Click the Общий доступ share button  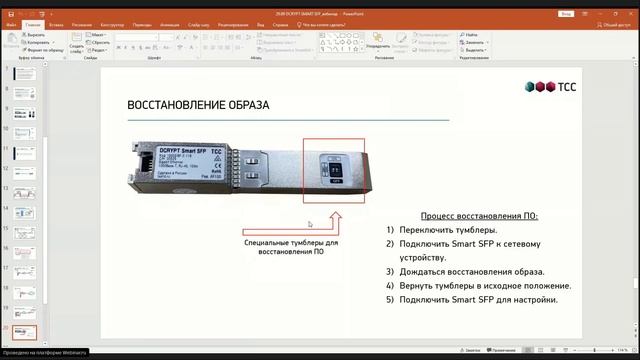614,25
